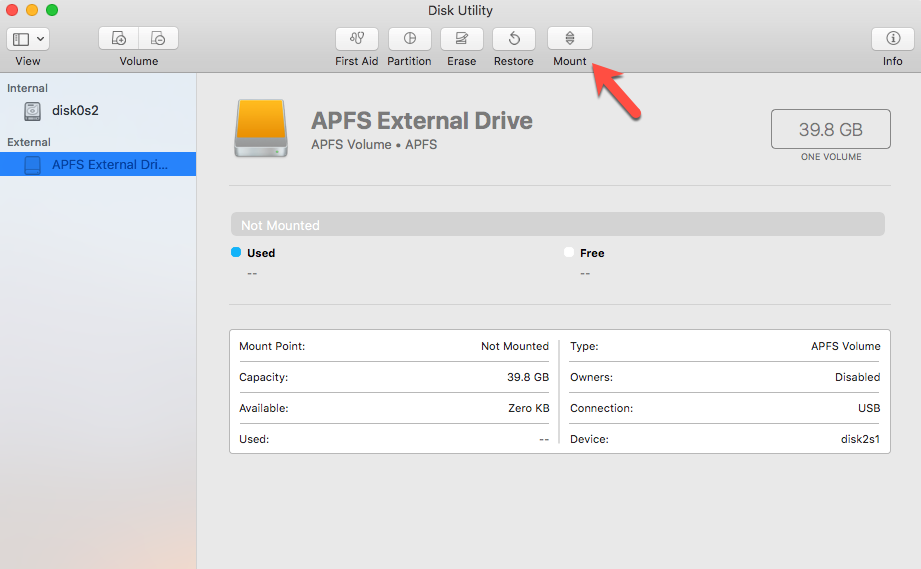
Task: Click the external drive sidebar icon
Action: click(x=32, y=165)
